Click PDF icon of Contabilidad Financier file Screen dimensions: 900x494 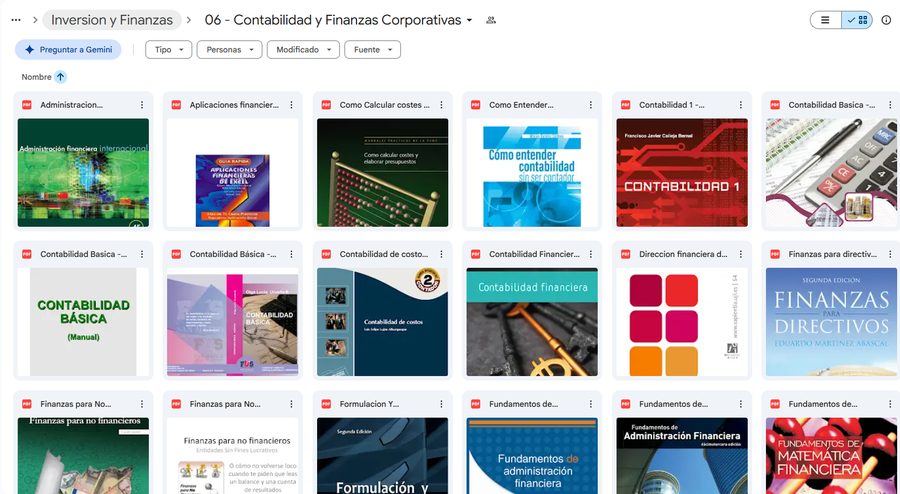coord(475,254)
